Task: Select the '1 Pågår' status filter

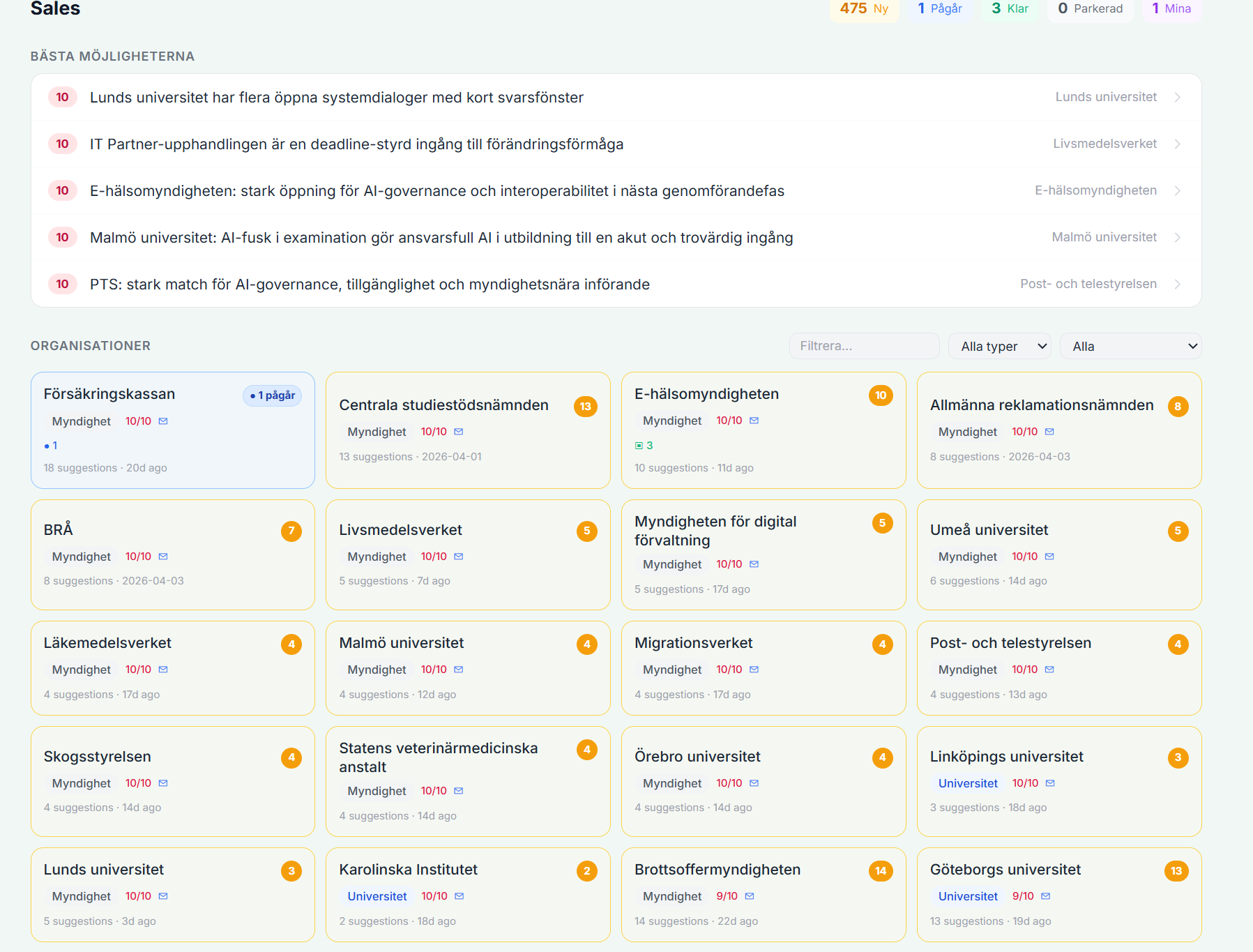Action: pyautogui.click(x=939, y=9)
